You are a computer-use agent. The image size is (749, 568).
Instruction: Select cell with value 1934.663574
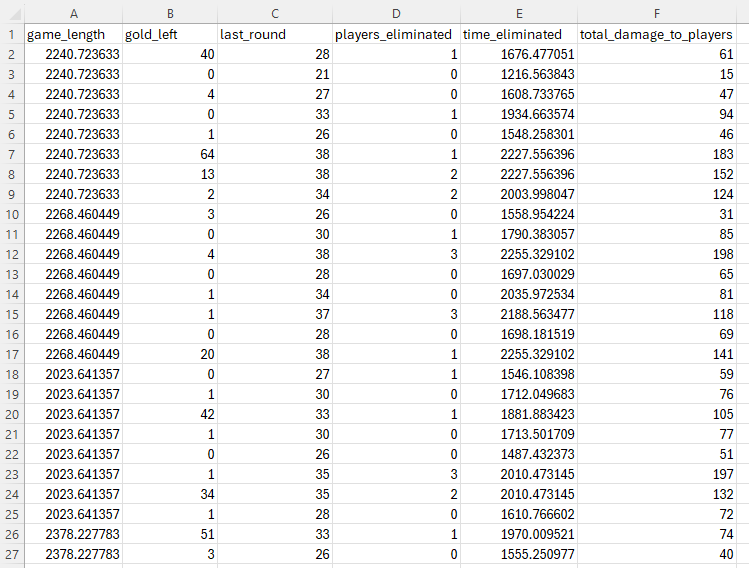point(519,114)
